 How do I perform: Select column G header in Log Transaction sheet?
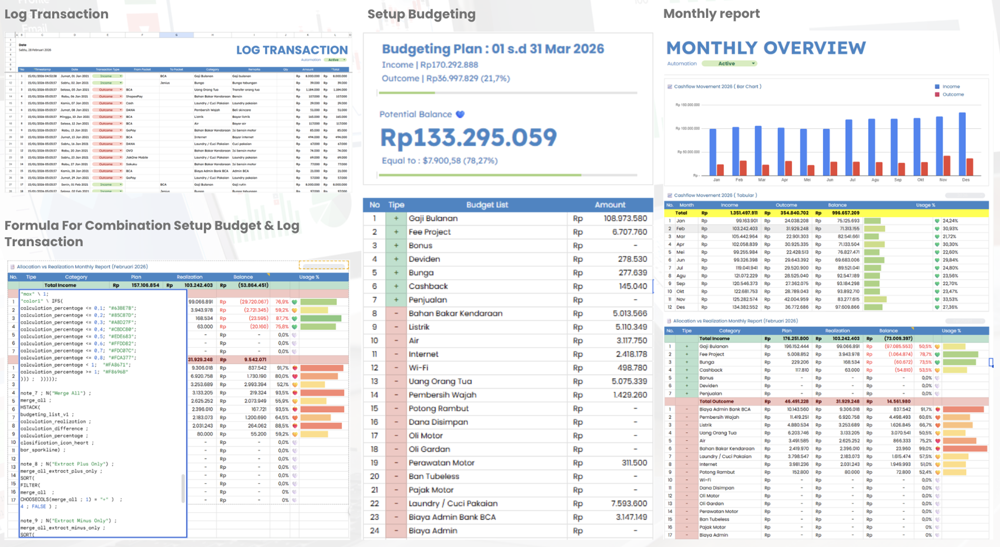(x=176, y=34)
